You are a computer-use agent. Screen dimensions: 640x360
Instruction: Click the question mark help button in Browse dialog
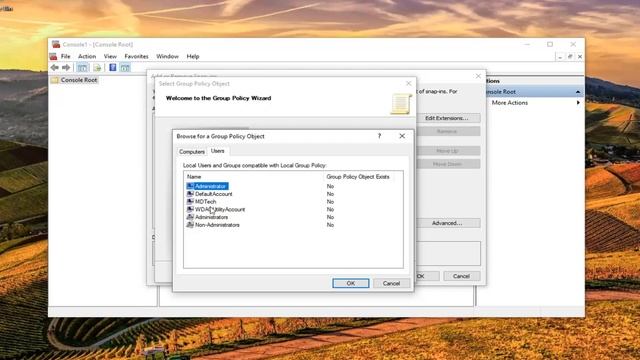tap(379, 136)
